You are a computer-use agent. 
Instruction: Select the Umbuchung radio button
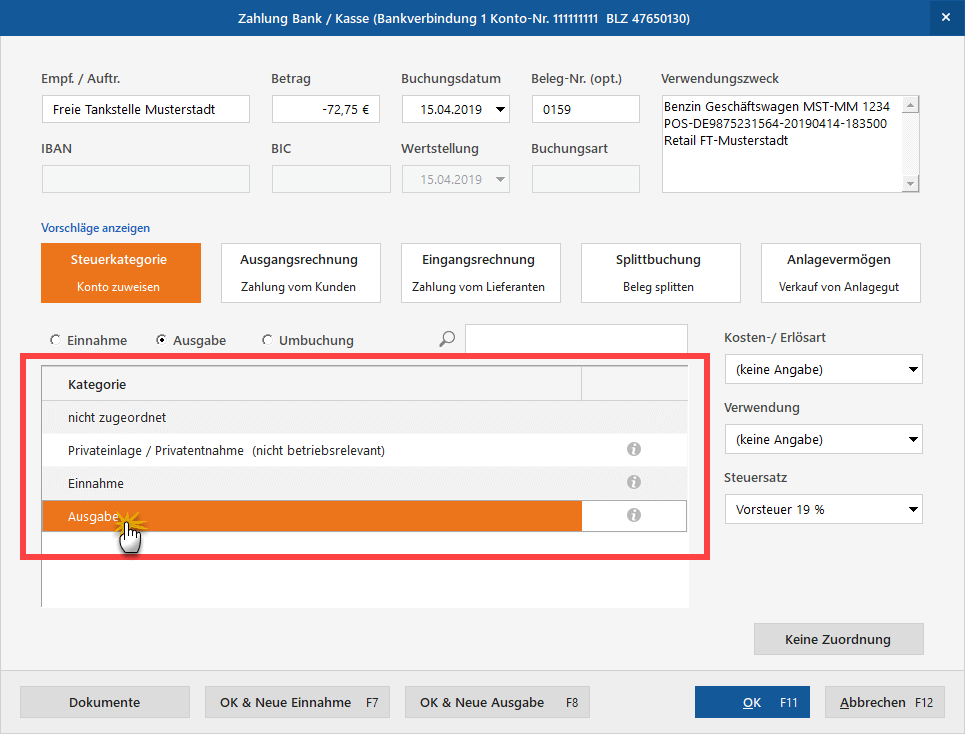coord(267,340)
